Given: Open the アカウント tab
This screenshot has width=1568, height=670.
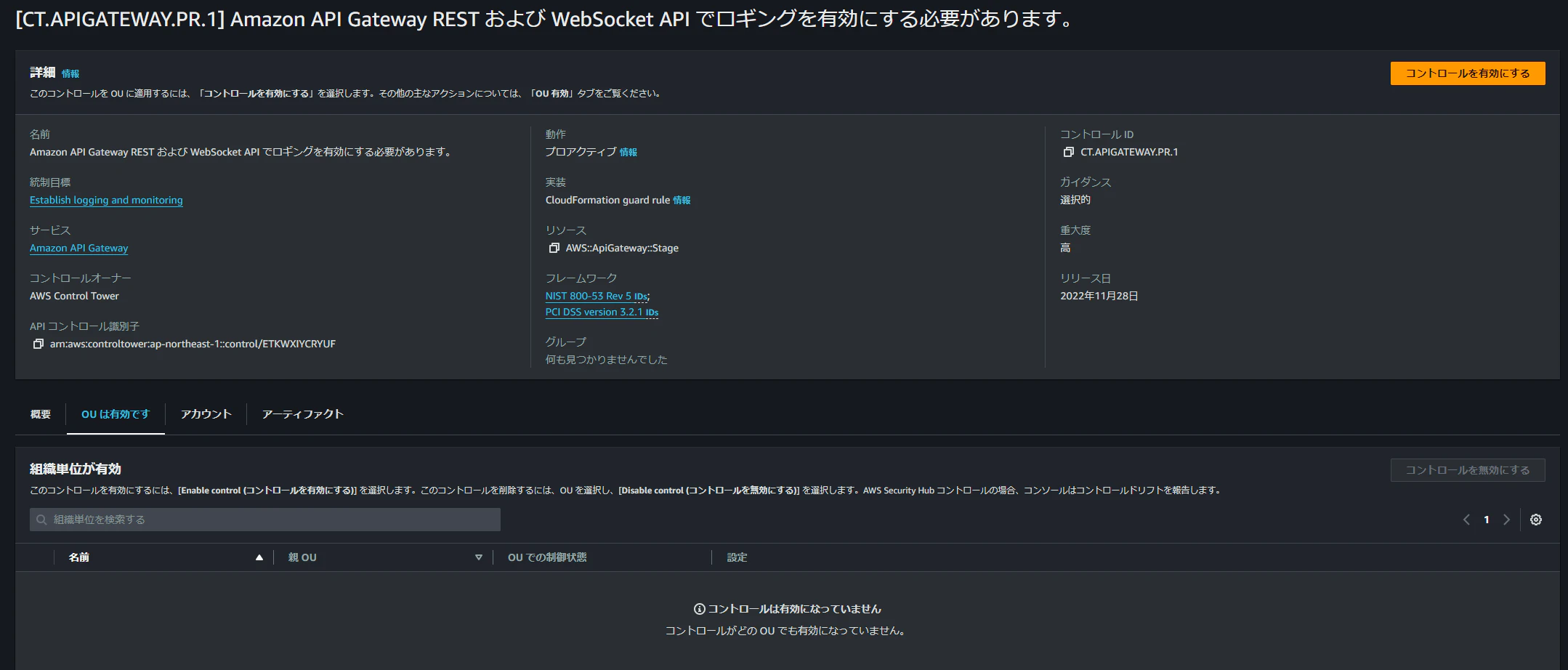Looking at the screenshot, I should pos(206,414).
